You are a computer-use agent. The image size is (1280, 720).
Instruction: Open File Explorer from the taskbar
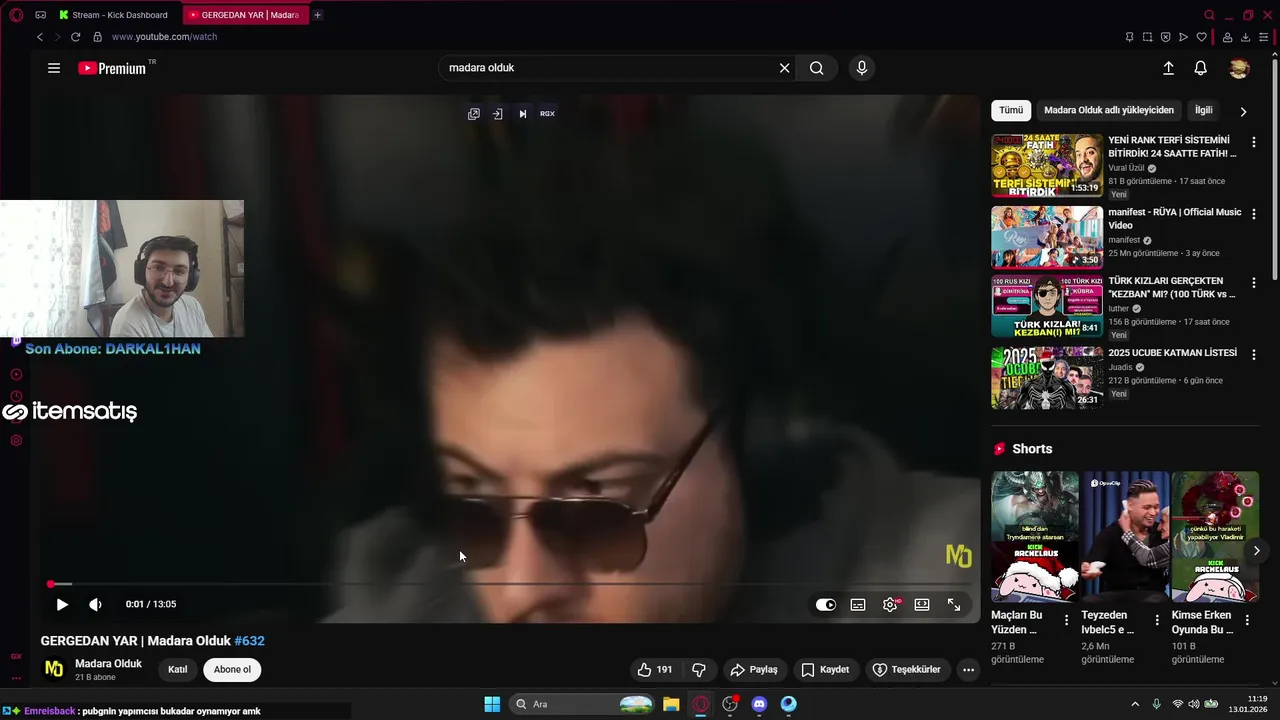pyautogui.click(x=671, y=704)
